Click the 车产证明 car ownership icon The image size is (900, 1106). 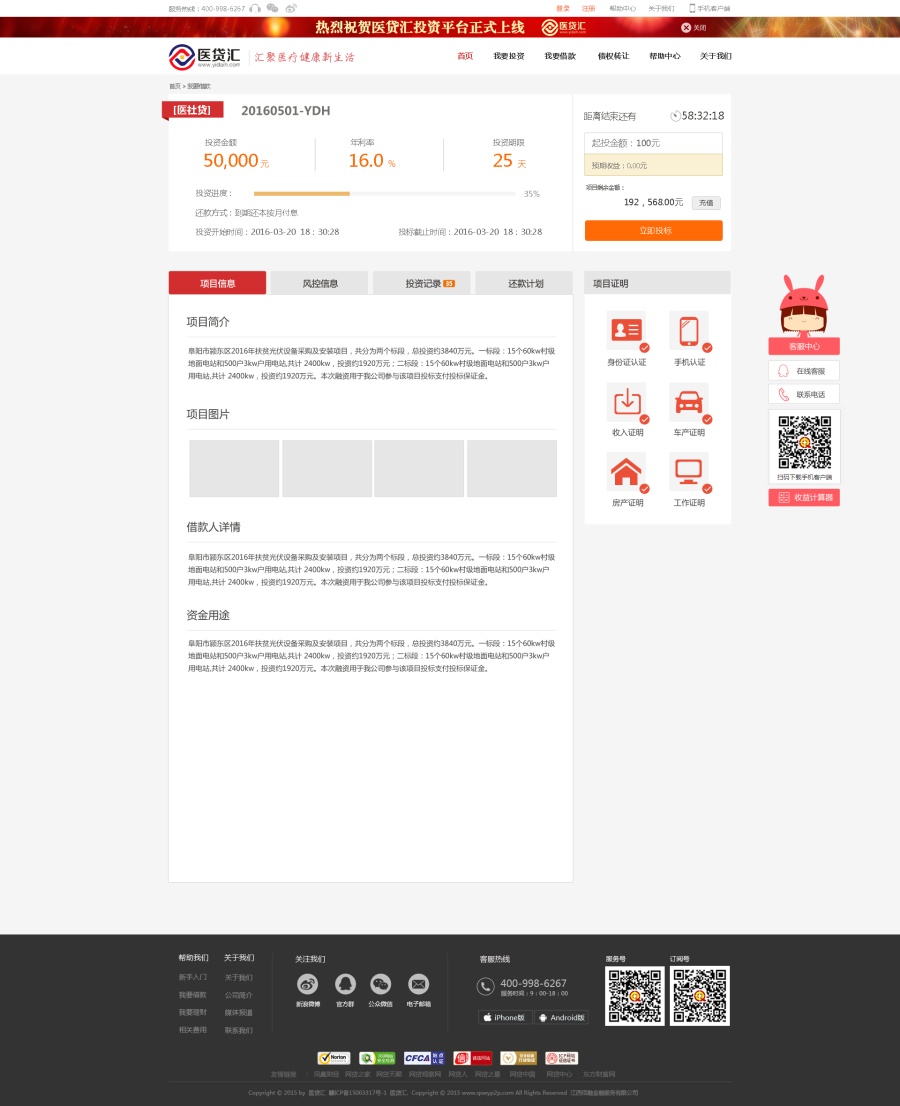(x=688, y=401)
